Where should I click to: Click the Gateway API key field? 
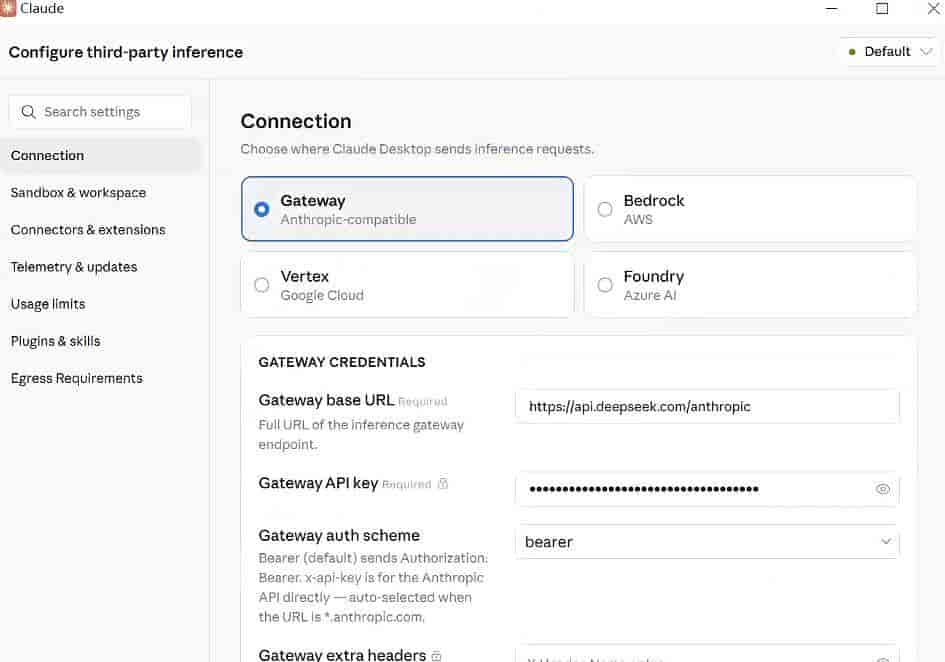click(x=707, y=489)
